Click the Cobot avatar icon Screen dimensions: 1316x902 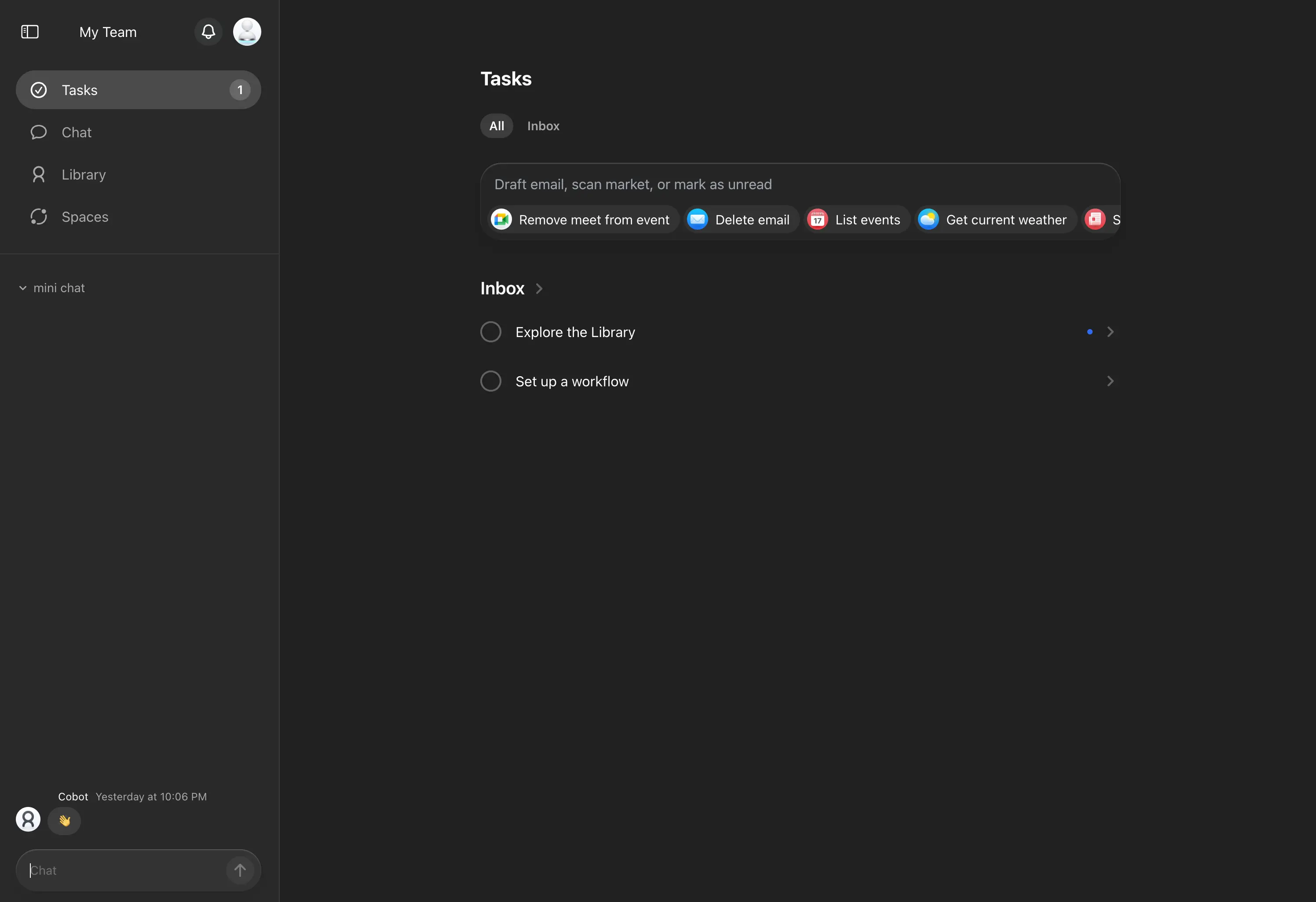[28, 819]
